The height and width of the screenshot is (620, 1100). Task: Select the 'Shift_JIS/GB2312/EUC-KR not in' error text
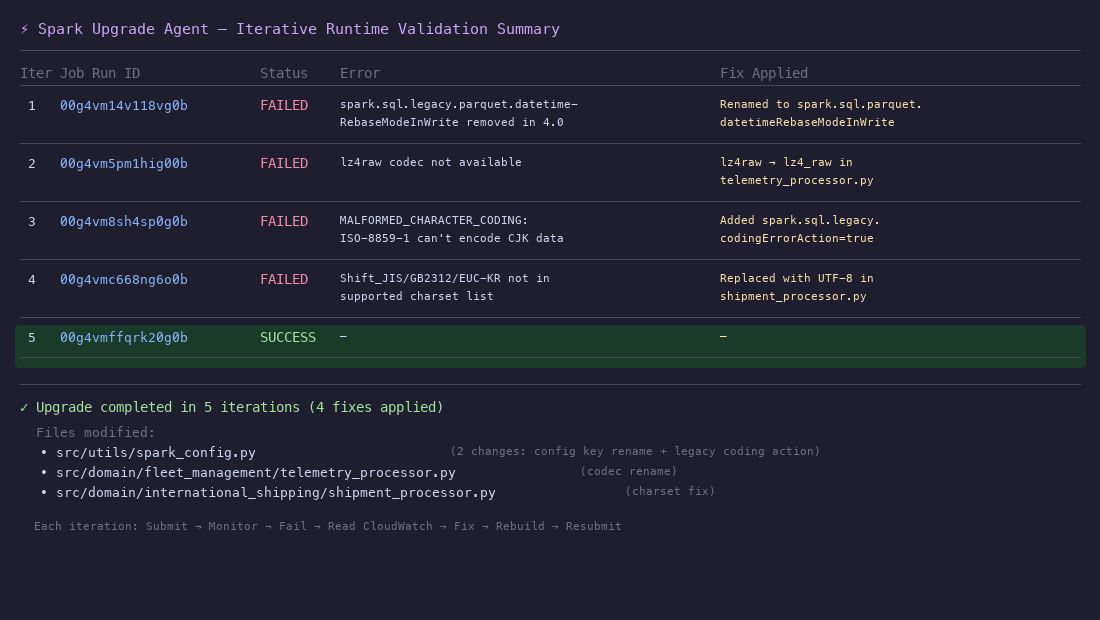point(445,279)
